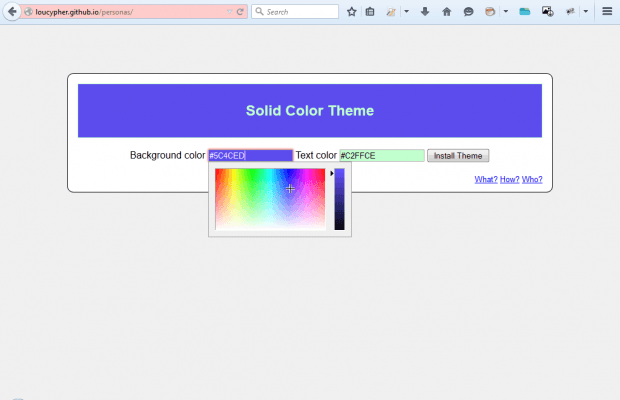Screen dimensions: 620x400
Task: Click the brightness slider strip
Action: click(x=340, y=199)
